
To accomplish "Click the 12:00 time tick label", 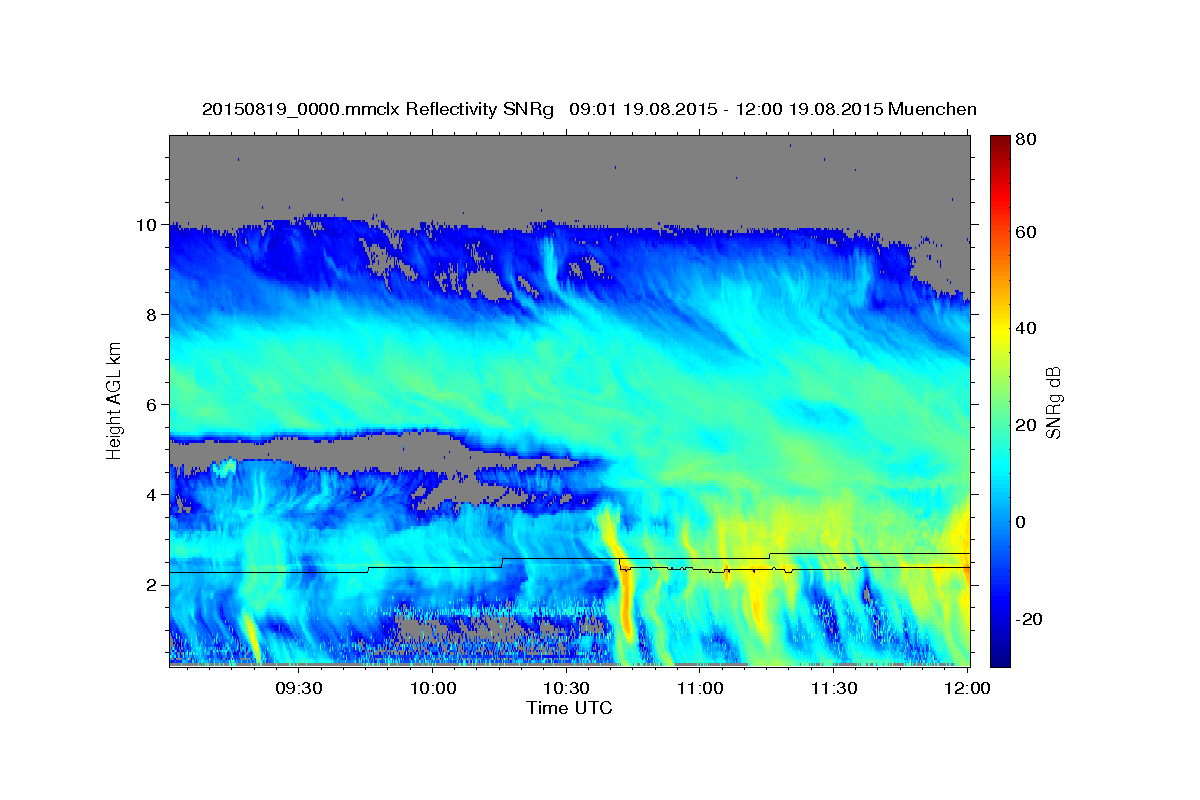I will [966, 688].
